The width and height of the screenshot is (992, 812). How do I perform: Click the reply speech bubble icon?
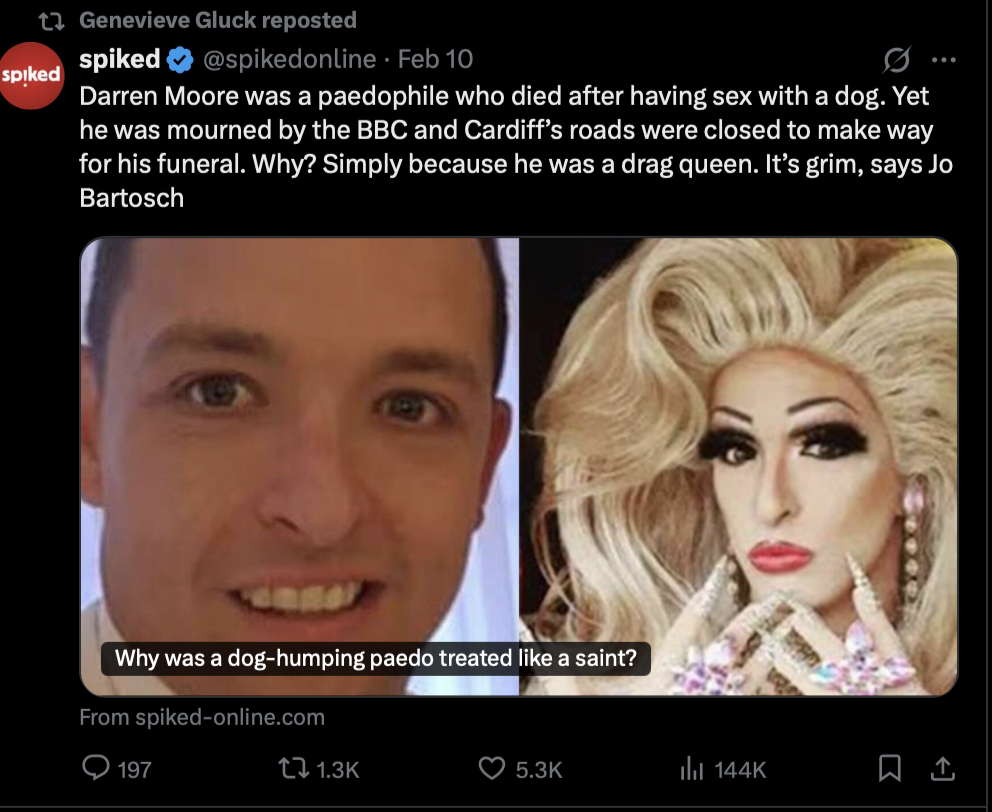tap(96, 768)
